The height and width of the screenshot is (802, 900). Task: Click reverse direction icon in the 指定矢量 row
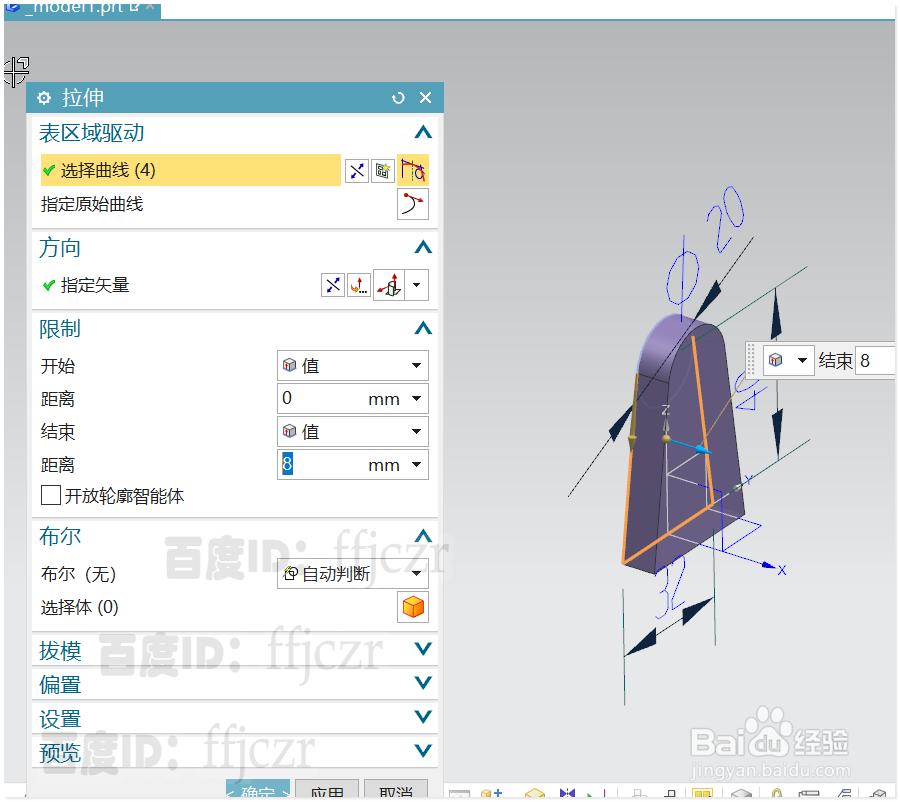332,285
